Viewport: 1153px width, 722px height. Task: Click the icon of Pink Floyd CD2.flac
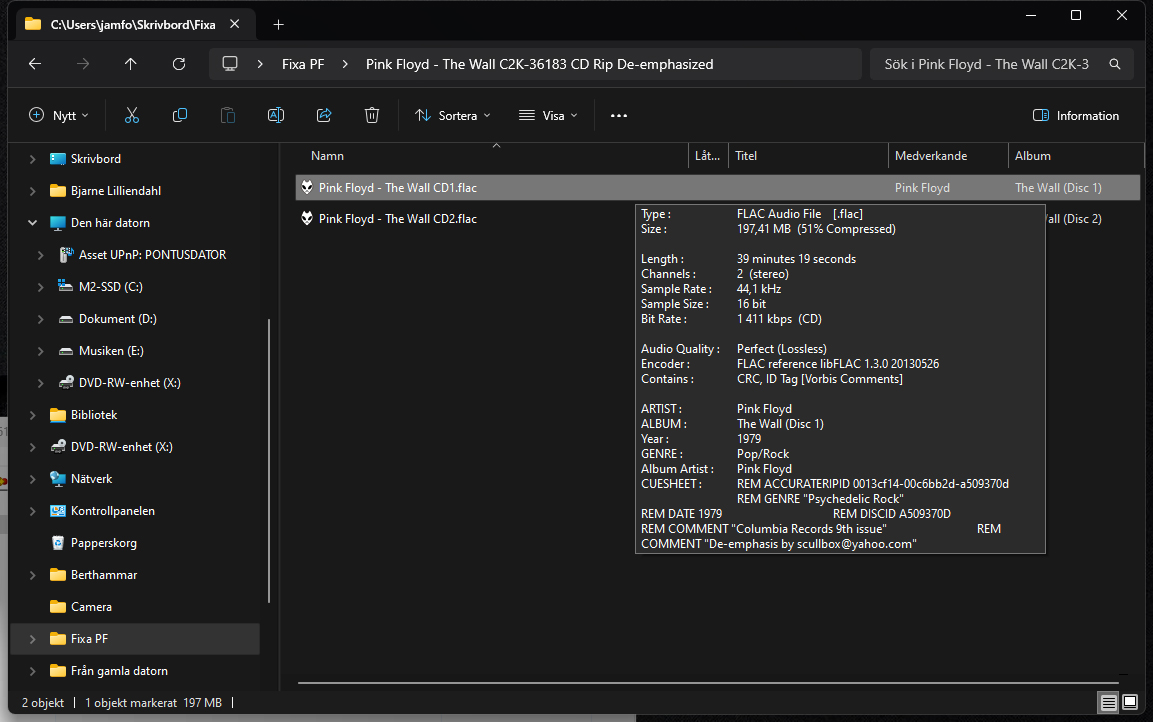click(x=307, y=218)
